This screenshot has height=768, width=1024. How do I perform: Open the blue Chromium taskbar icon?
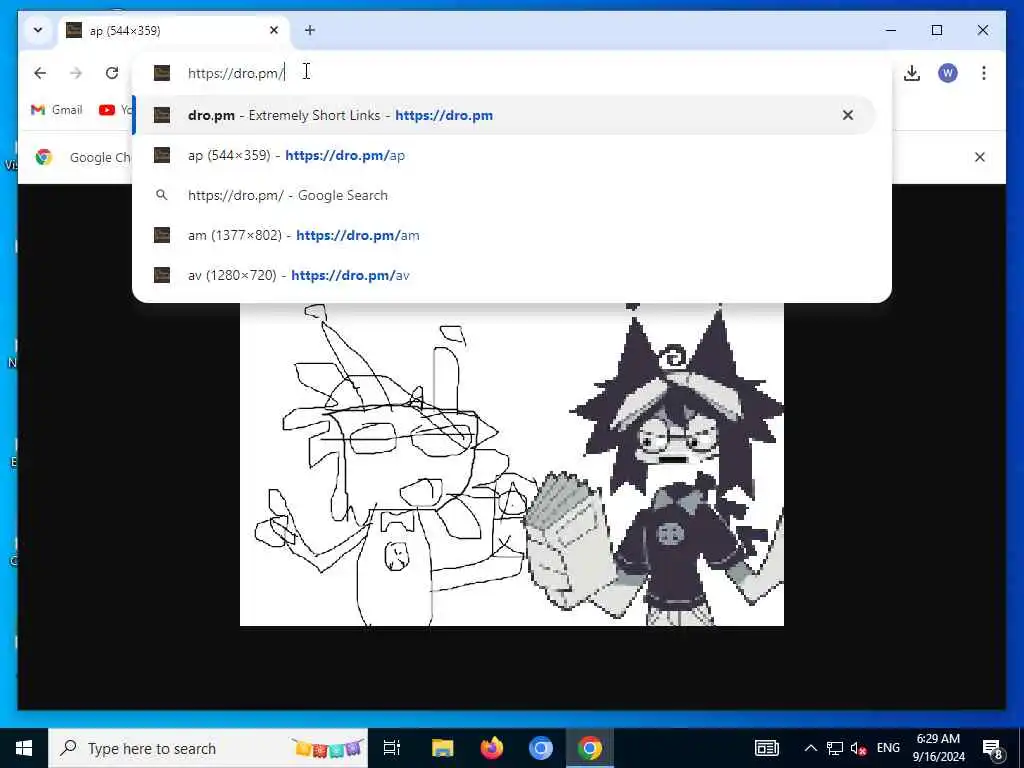[540, 748]
